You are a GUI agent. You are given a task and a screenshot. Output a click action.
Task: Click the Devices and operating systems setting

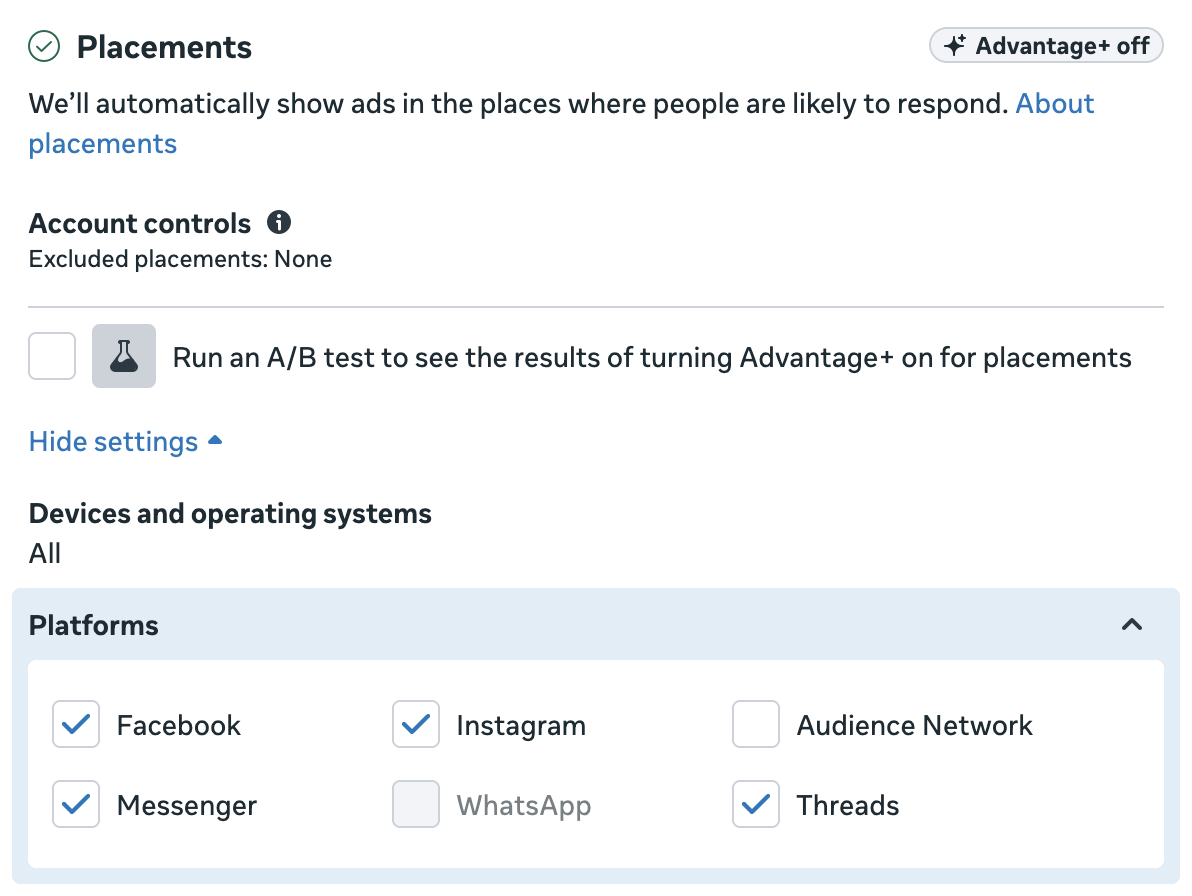pos(230,514)
